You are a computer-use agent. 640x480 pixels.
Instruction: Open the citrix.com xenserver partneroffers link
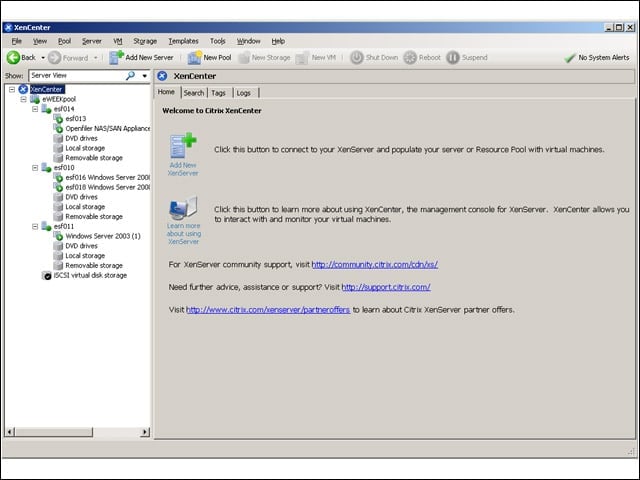268,310
